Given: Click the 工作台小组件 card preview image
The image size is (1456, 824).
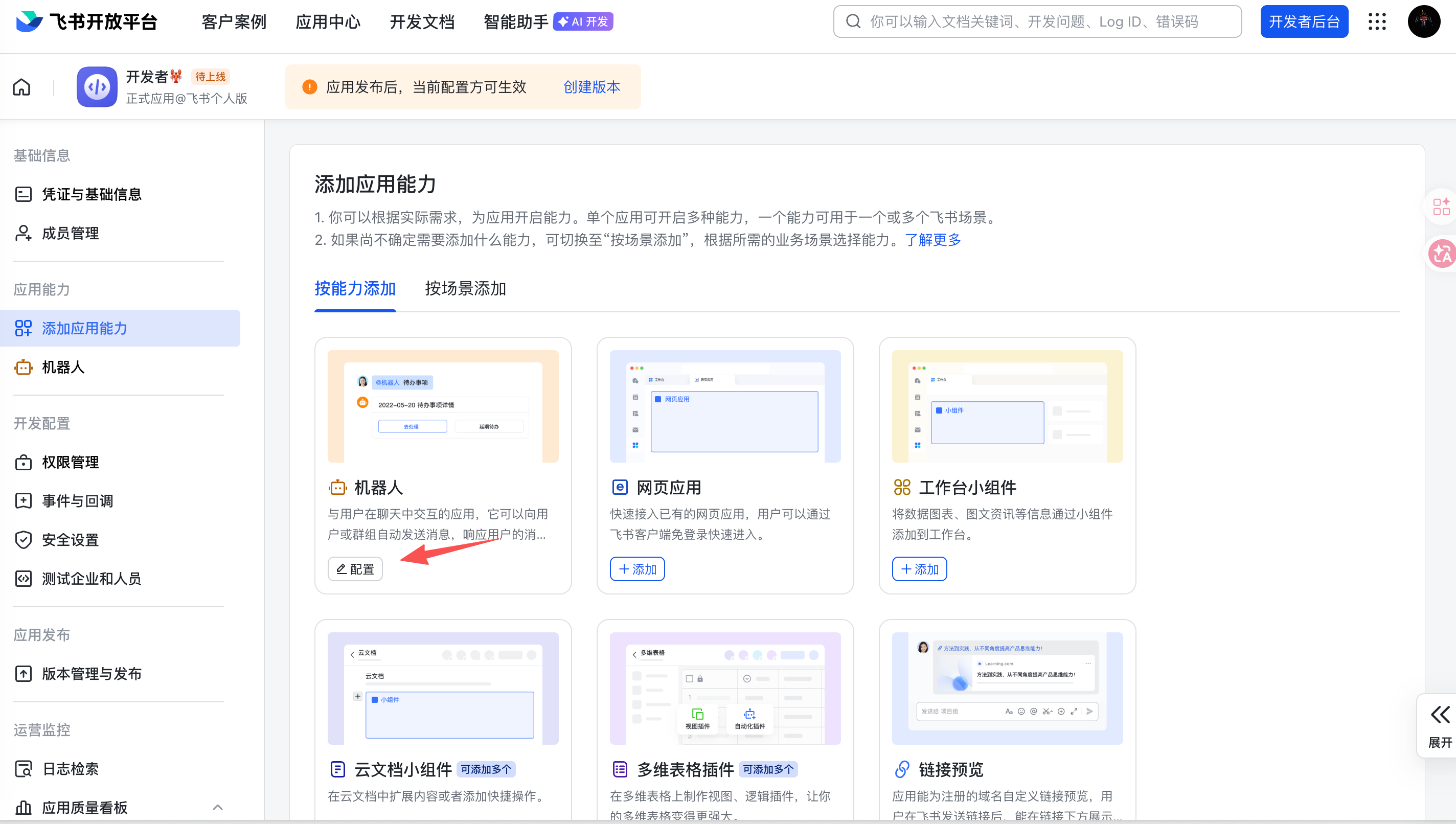Looking at the screenshot, I should tap(1007, 406).
